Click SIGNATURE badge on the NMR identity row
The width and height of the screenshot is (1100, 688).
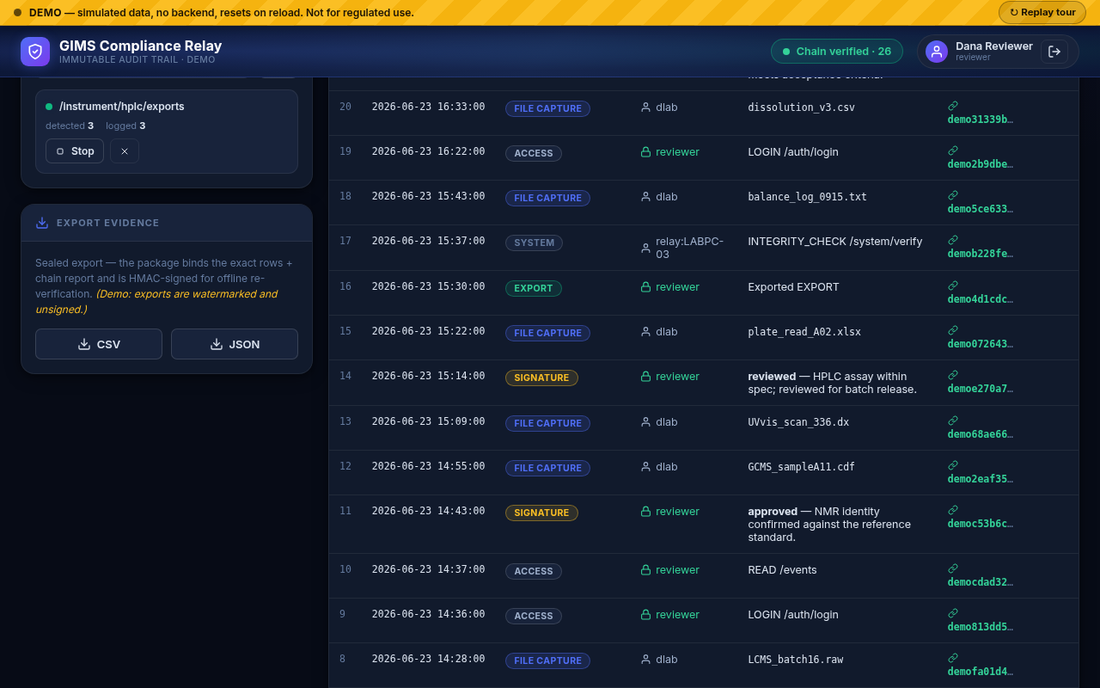(x=542, y=513)
